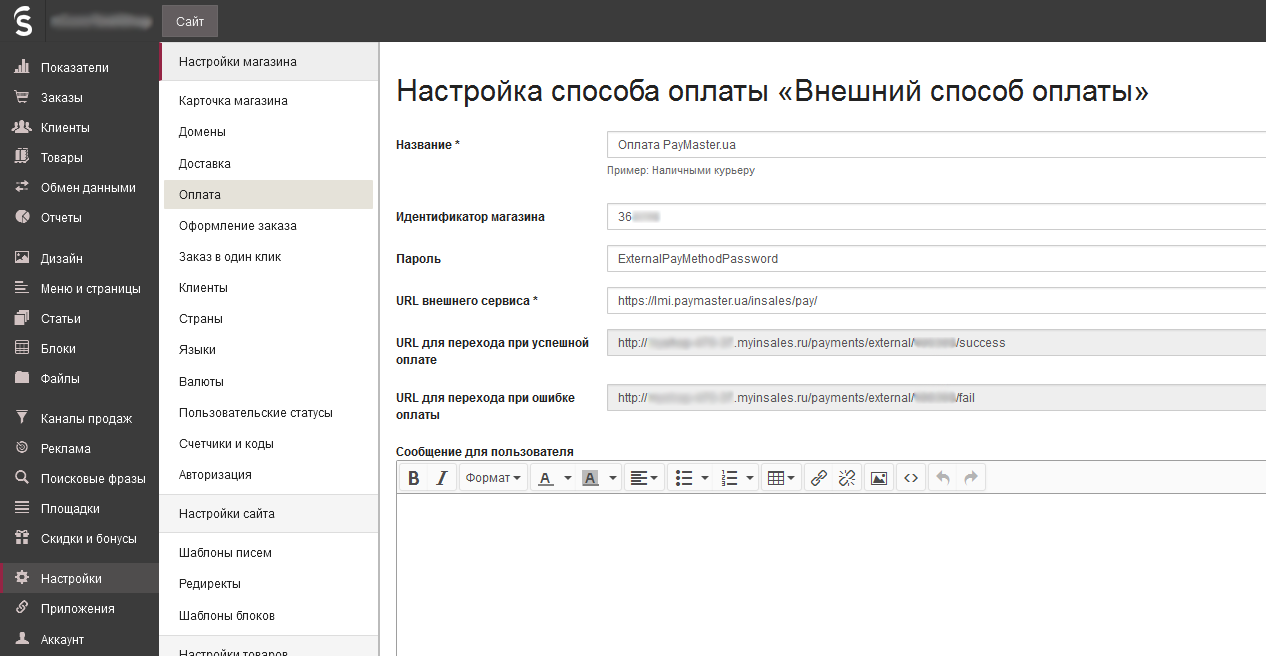The image size is (1266, 656).
Task: Click the Меню и страницы icon
Action: click(21, 288)
